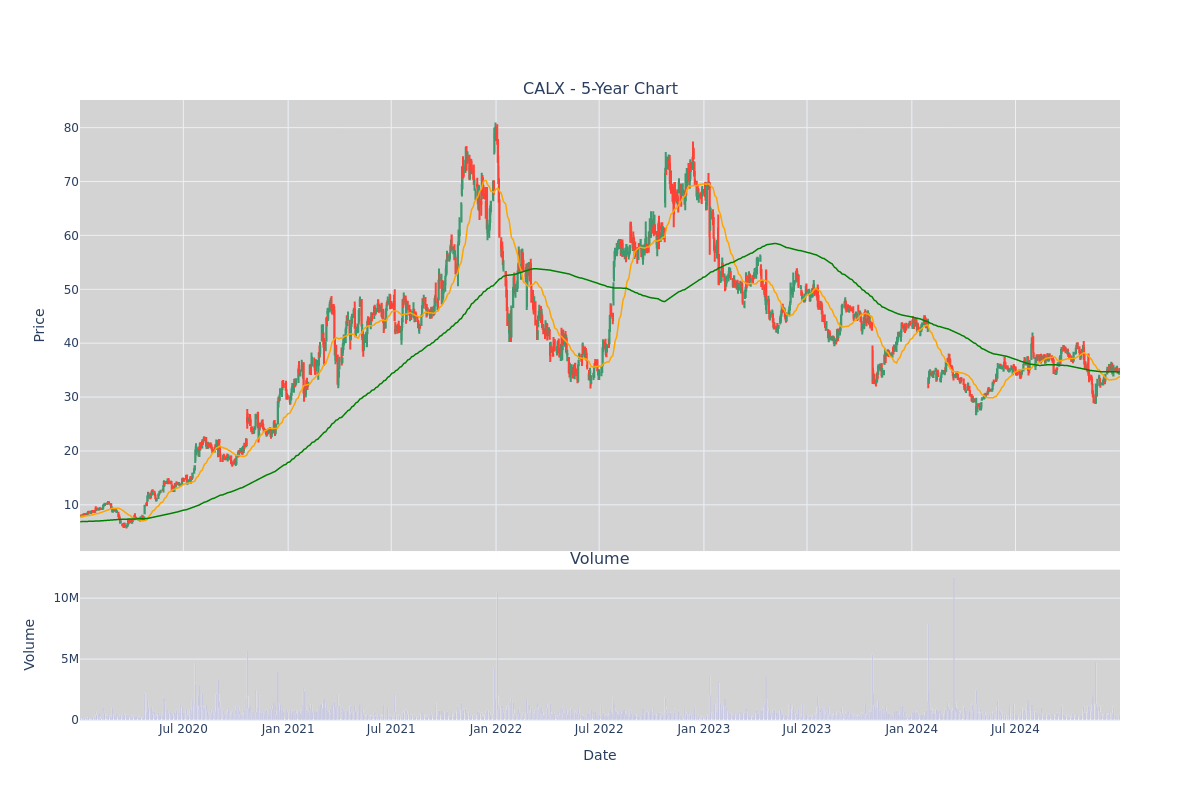Image resolution: width=1200 pixels, height=800 pixels.
Task: Click the 80 price tick label
Action: [71, 128]
